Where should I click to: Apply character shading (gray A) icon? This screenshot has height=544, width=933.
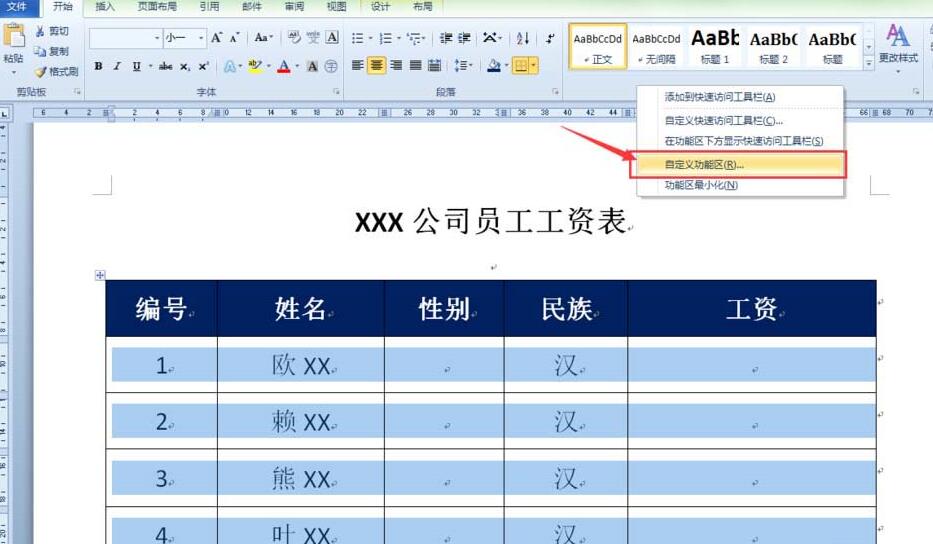(x=312, y=66)
